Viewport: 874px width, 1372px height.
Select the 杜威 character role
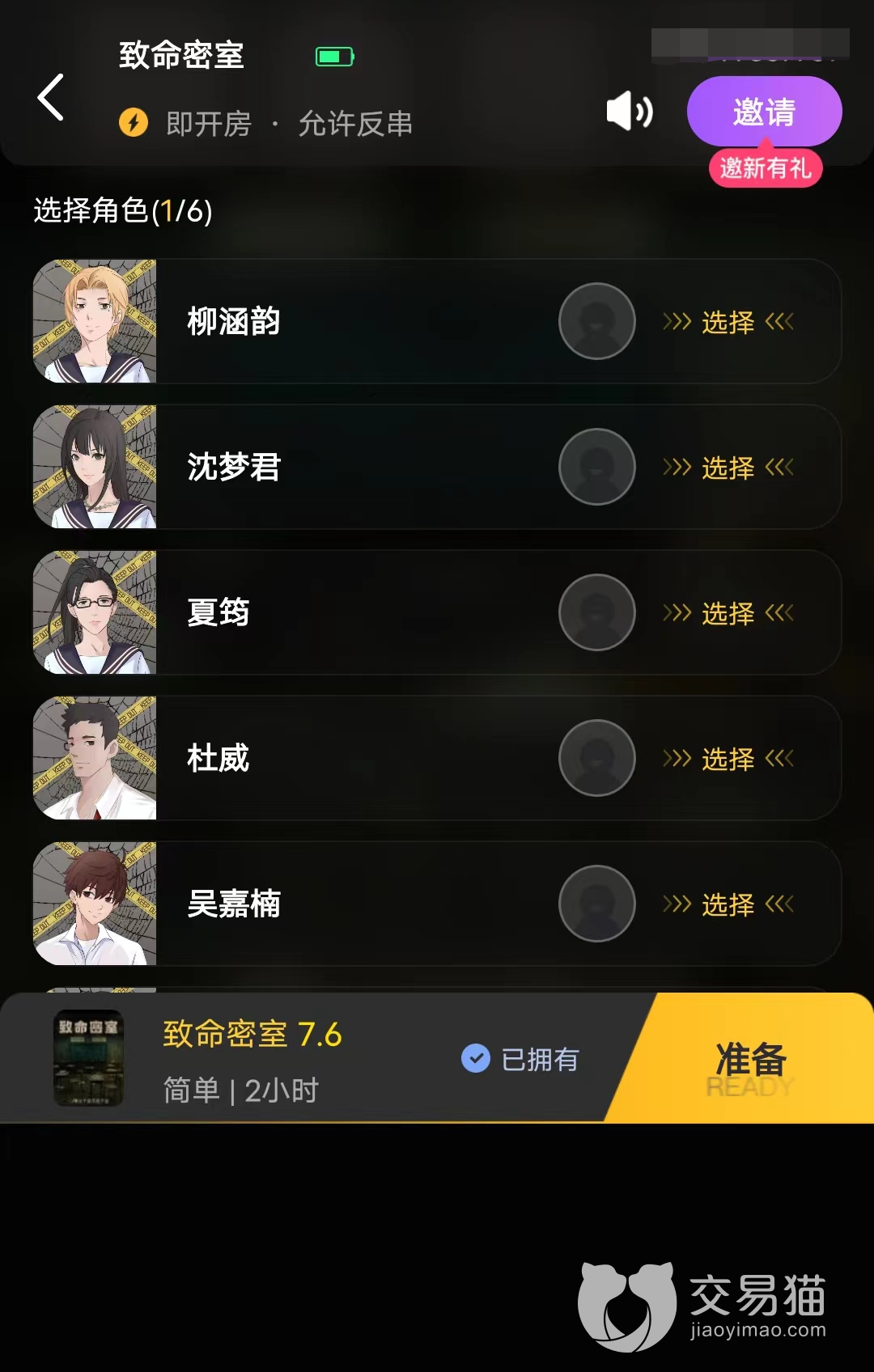pyautogui.click(x=728, y=759)
